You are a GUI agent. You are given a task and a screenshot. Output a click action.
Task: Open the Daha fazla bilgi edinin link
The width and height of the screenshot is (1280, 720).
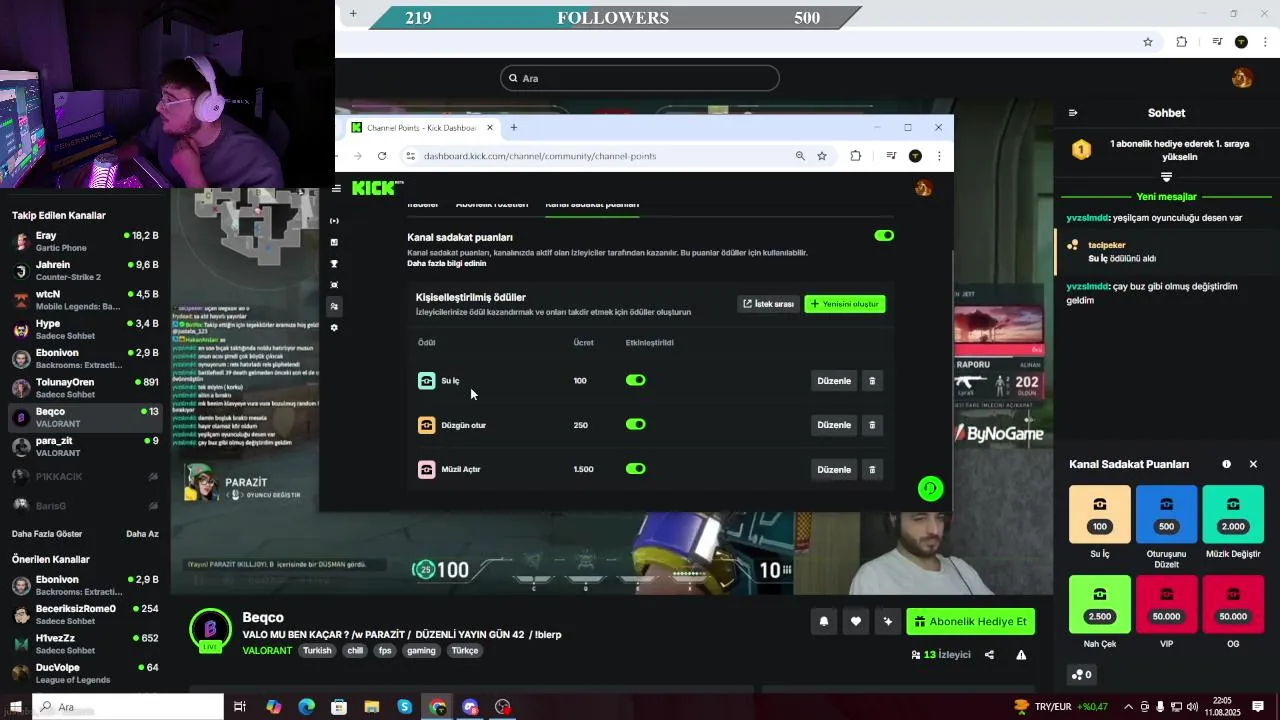point(447,264)
